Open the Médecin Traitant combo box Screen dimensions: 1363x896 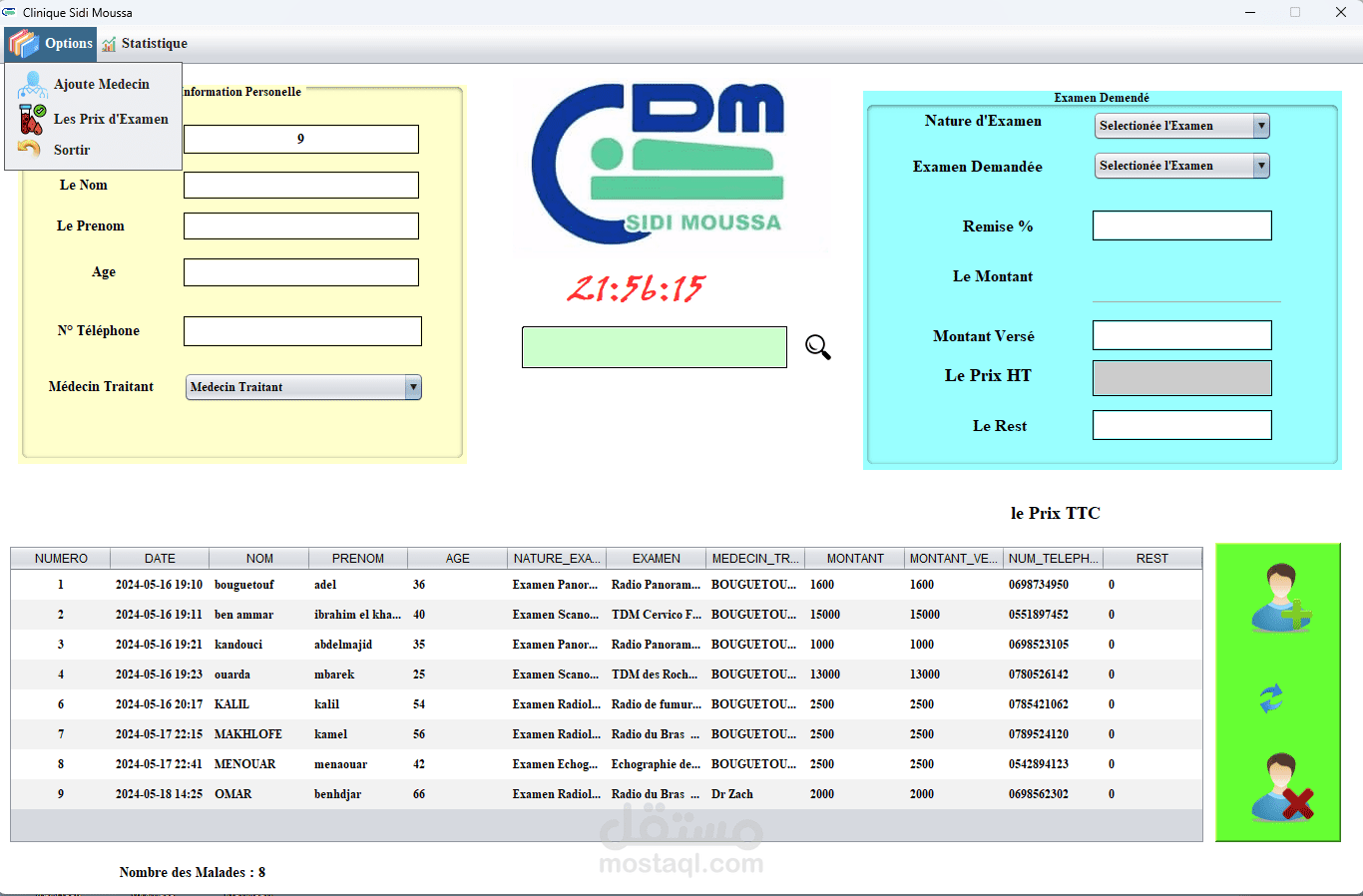point(303,387)
